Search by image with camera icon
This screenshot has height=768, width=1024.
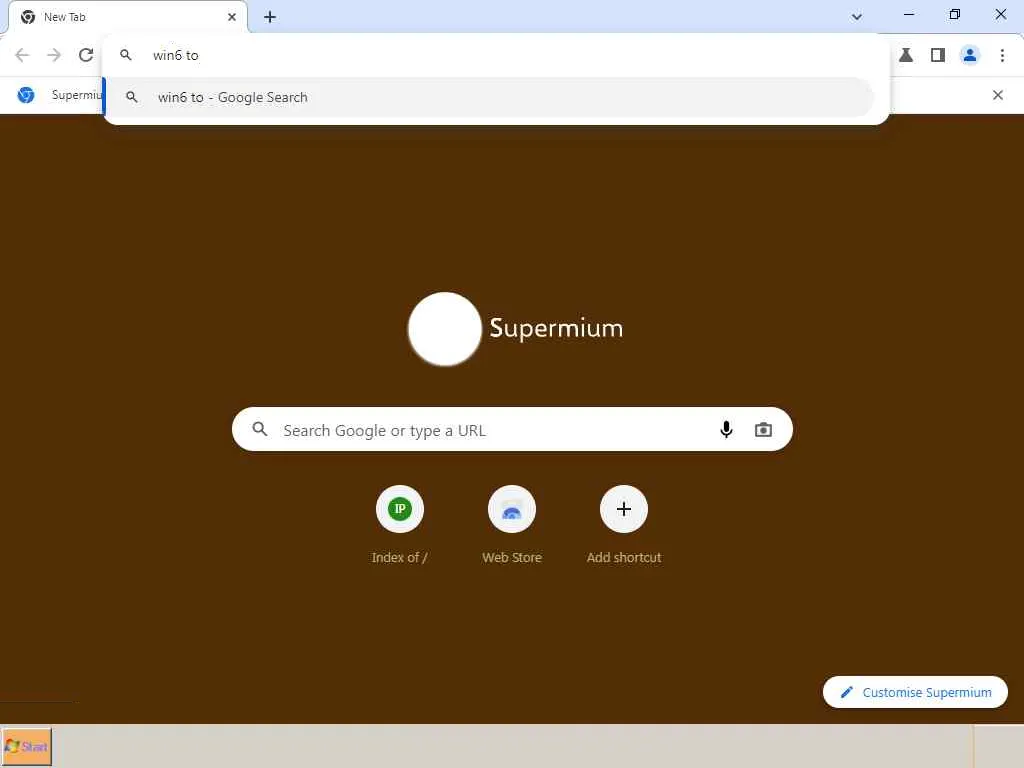763,430
